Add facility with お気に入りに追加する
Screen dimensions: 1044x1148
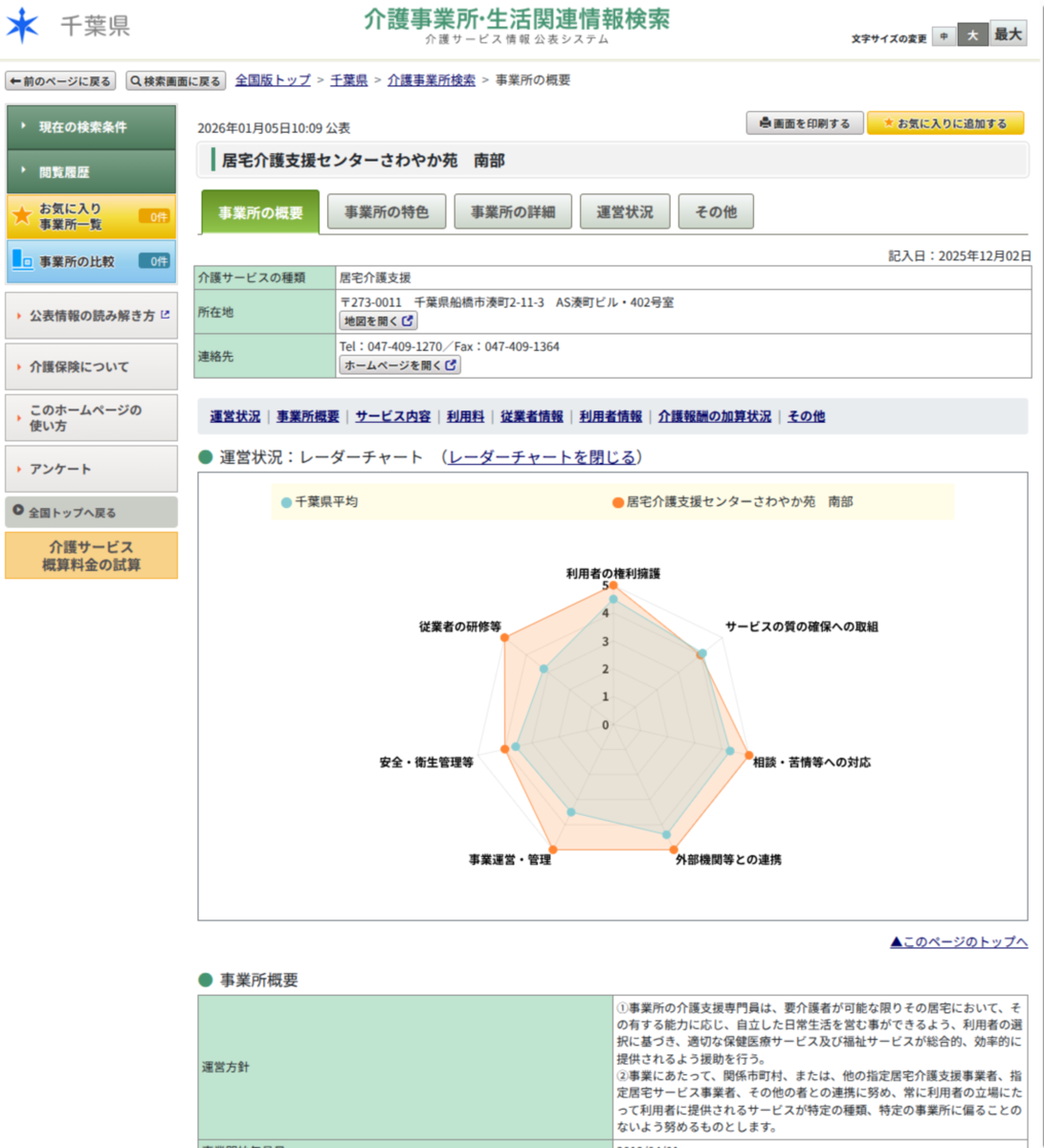pos(945,123)
